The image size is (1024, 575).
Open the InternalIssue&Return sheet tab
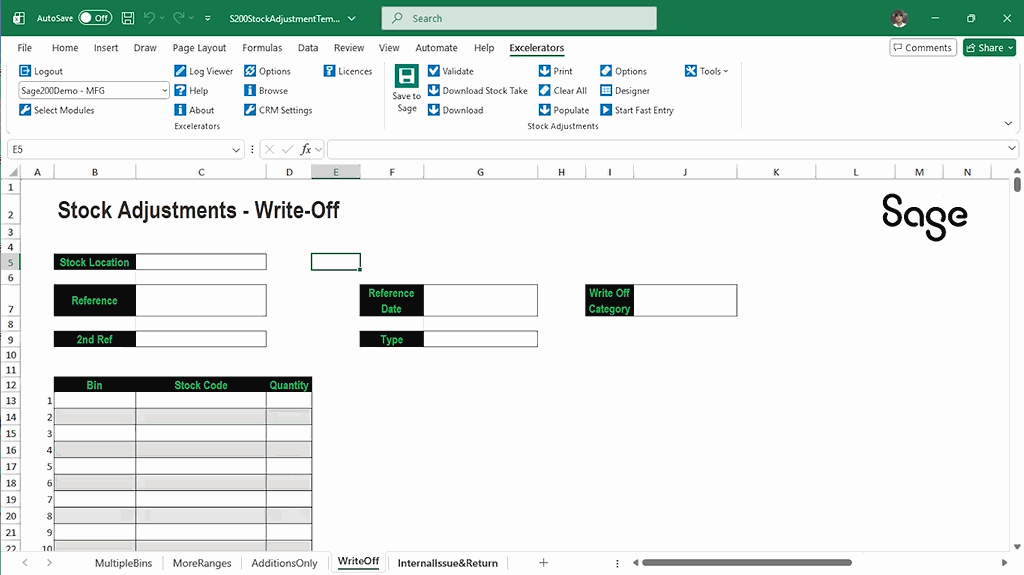pos(447,563)
